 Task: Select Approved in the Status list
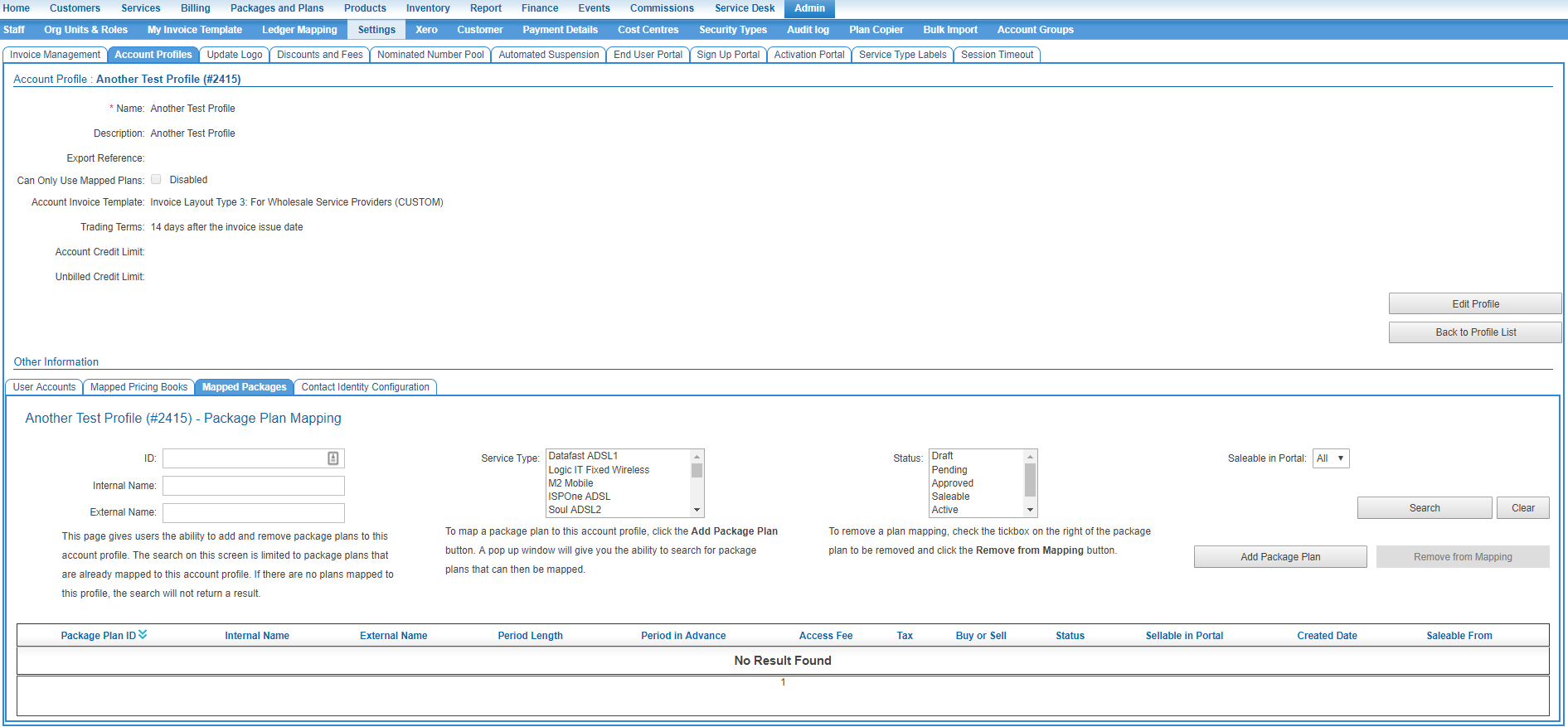point(952,483)
